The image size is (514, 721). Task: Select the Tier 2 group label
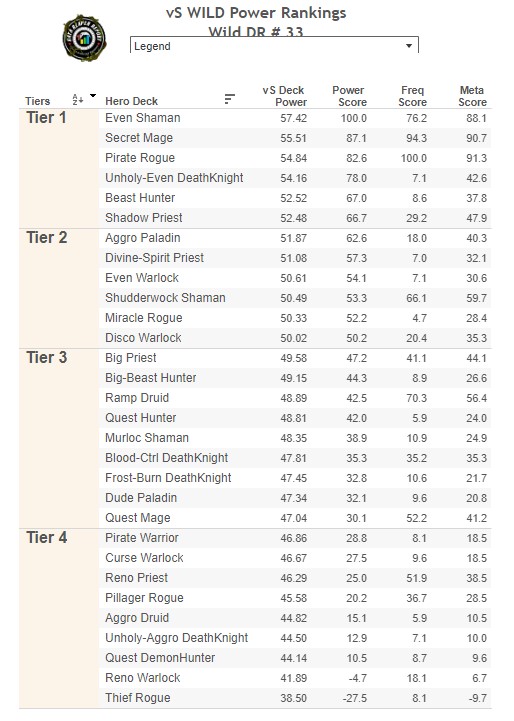point(46,238)
